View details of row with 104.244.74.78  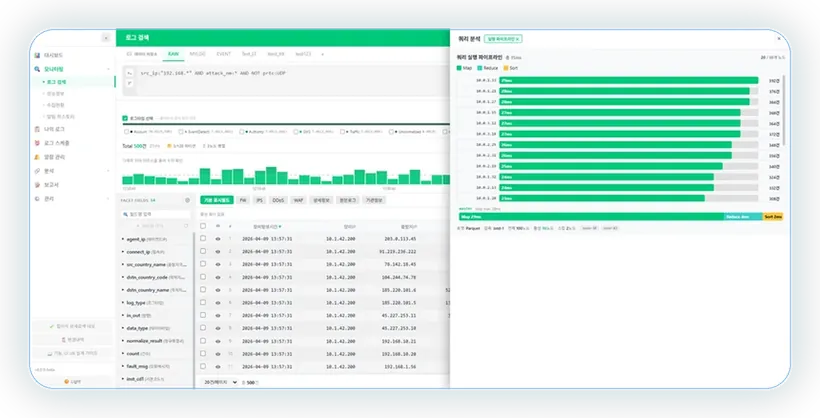(218, 277)
